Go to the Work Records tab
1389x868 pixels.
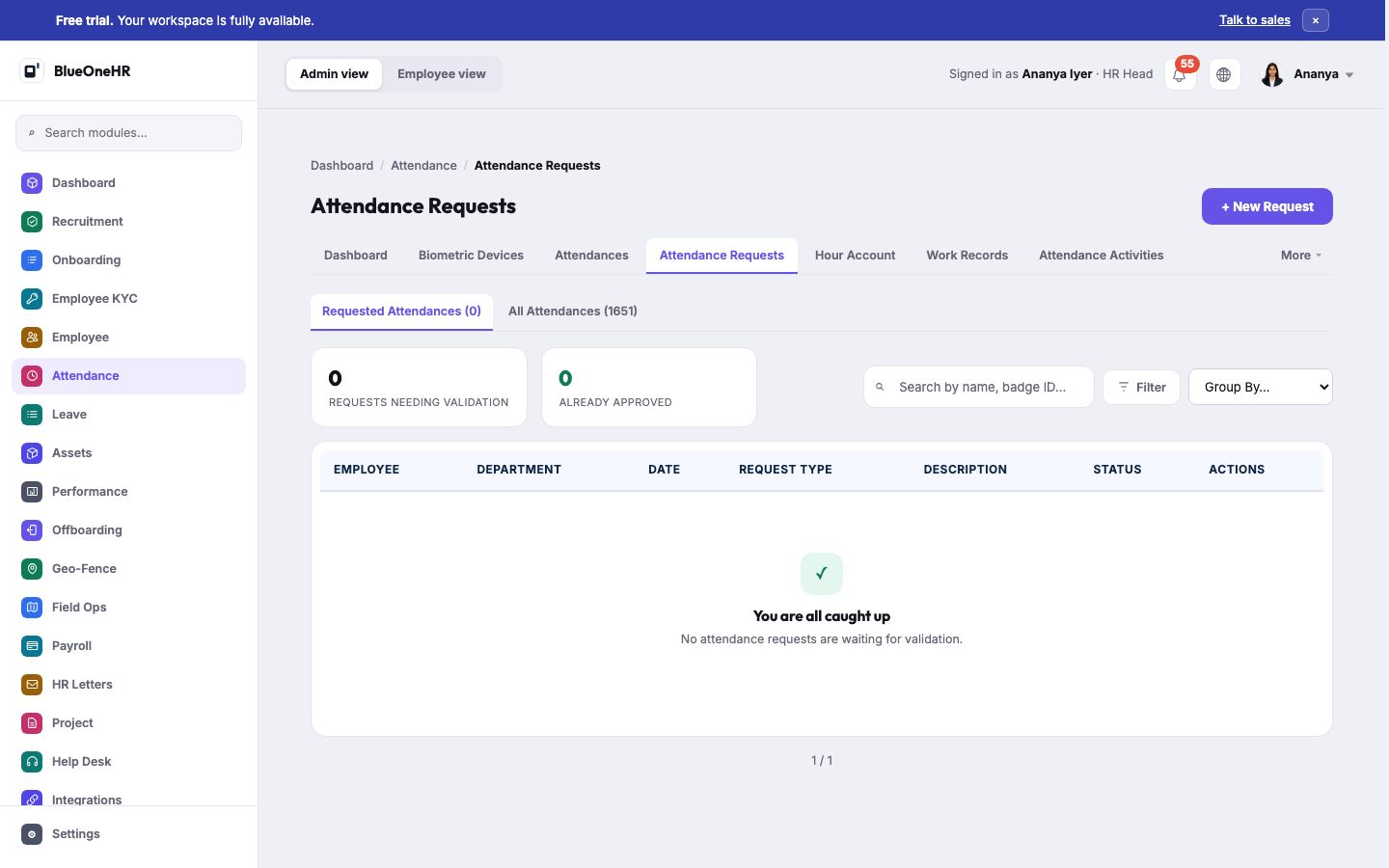[x=967, y=256]
